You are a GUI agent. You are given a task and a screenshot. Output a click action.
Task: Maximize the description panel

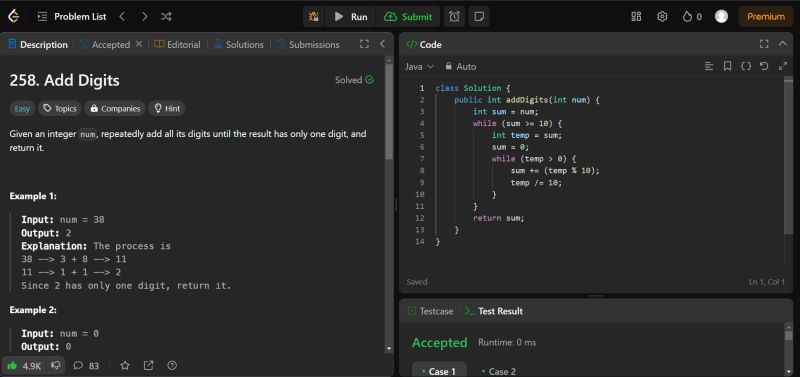(x=364, y=44)
